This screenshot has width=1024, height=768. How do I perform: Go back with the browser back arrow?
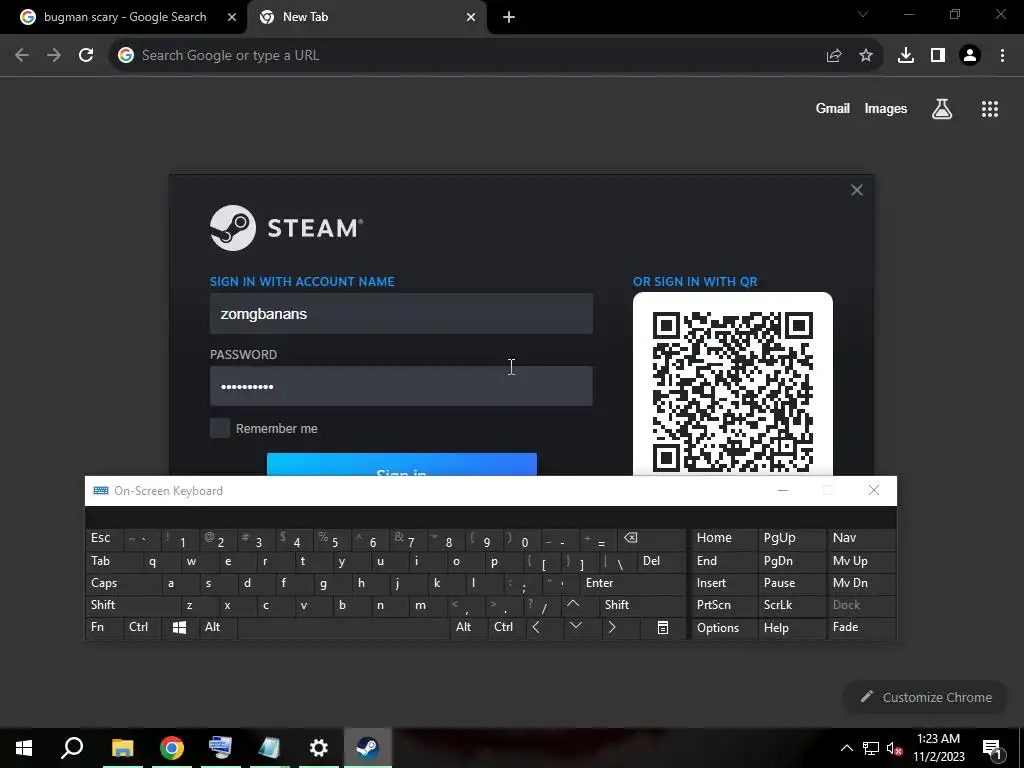[x=22, y=56]
